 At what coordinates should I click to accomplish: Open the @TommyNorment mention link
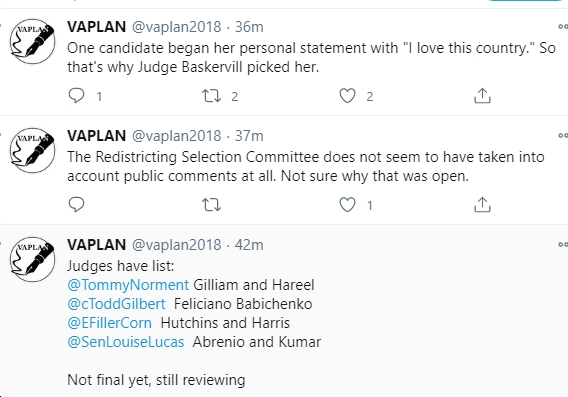[x=128, y=285]
